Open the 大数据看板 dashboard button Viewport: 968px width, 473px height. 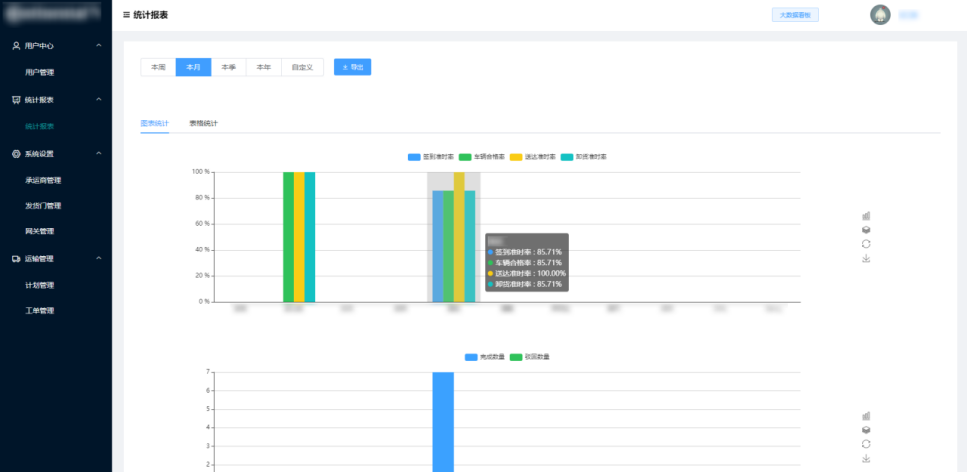click(796, 15)
